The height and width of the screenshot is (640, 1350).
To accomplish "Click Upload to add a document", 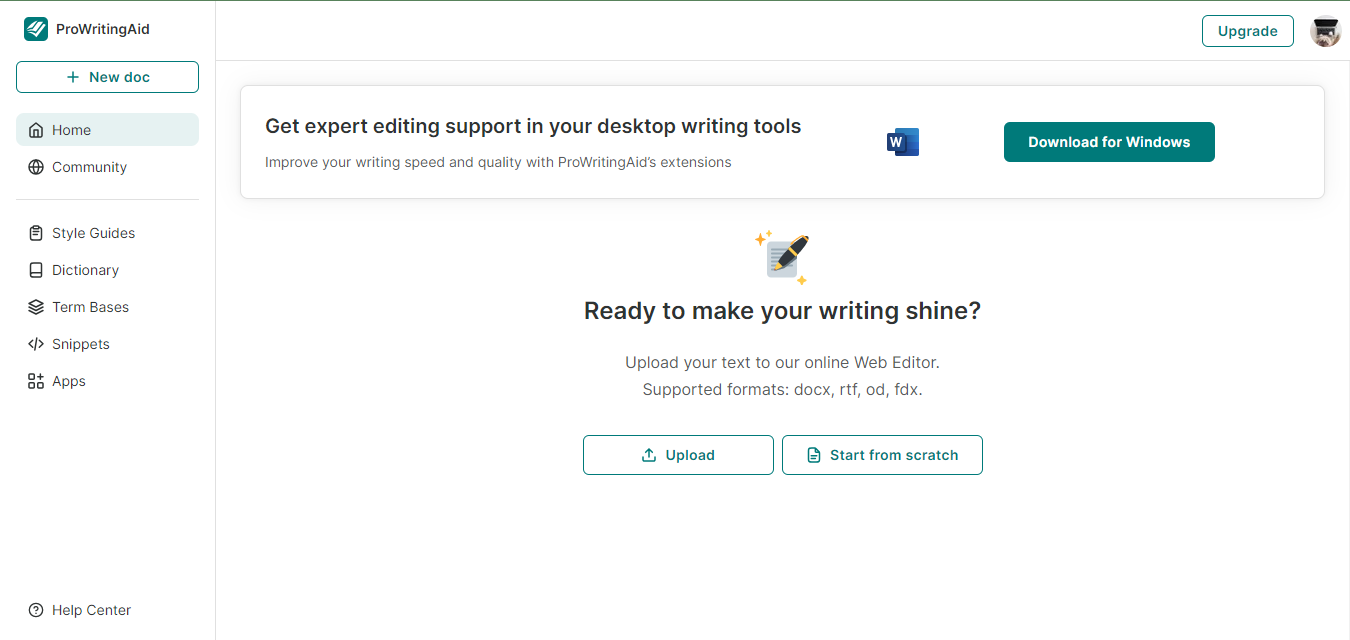I will click(x=678, y=455).
